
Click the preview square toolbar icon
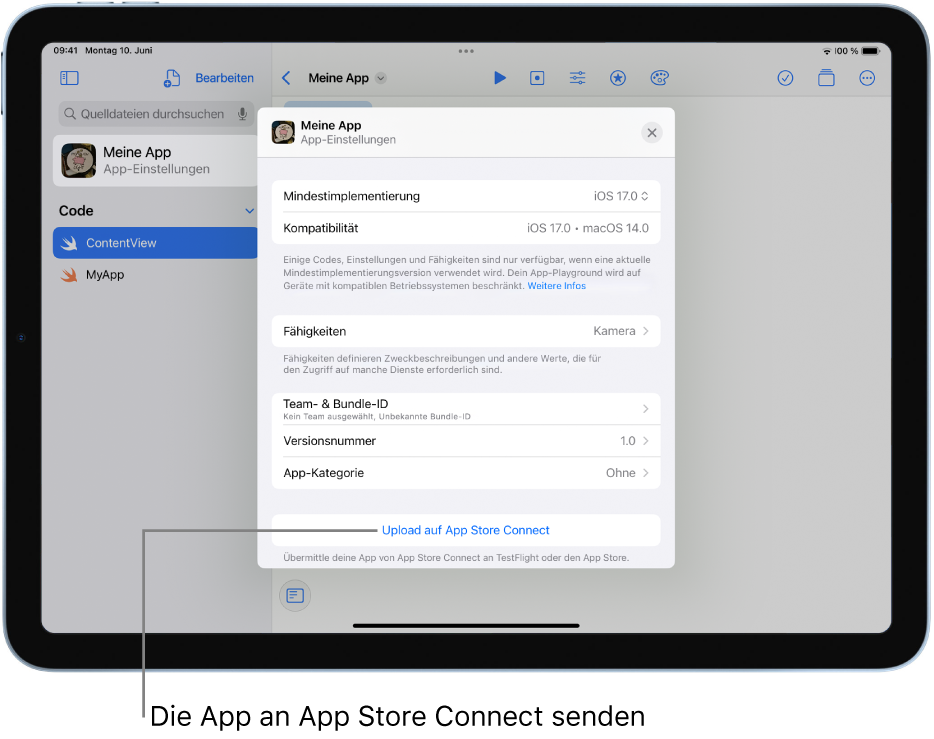pos(537,78)
